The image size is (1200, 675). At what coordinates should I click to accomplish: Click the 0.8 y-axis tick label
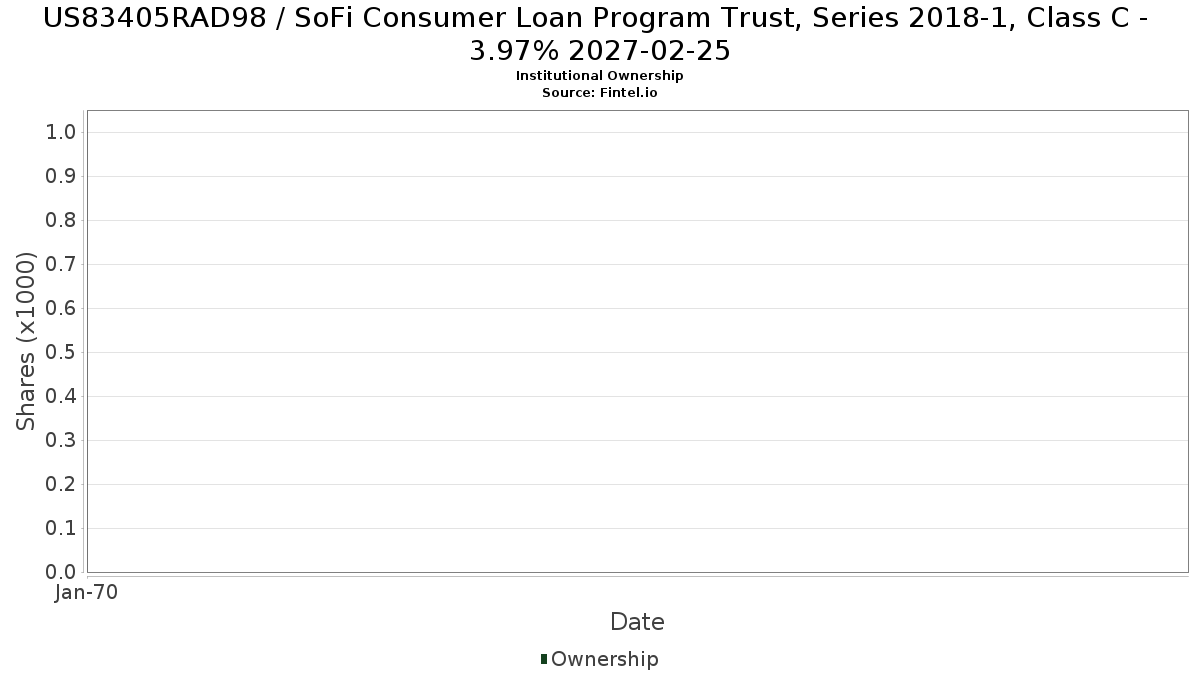pyautogui.click(x=61, y=221)
